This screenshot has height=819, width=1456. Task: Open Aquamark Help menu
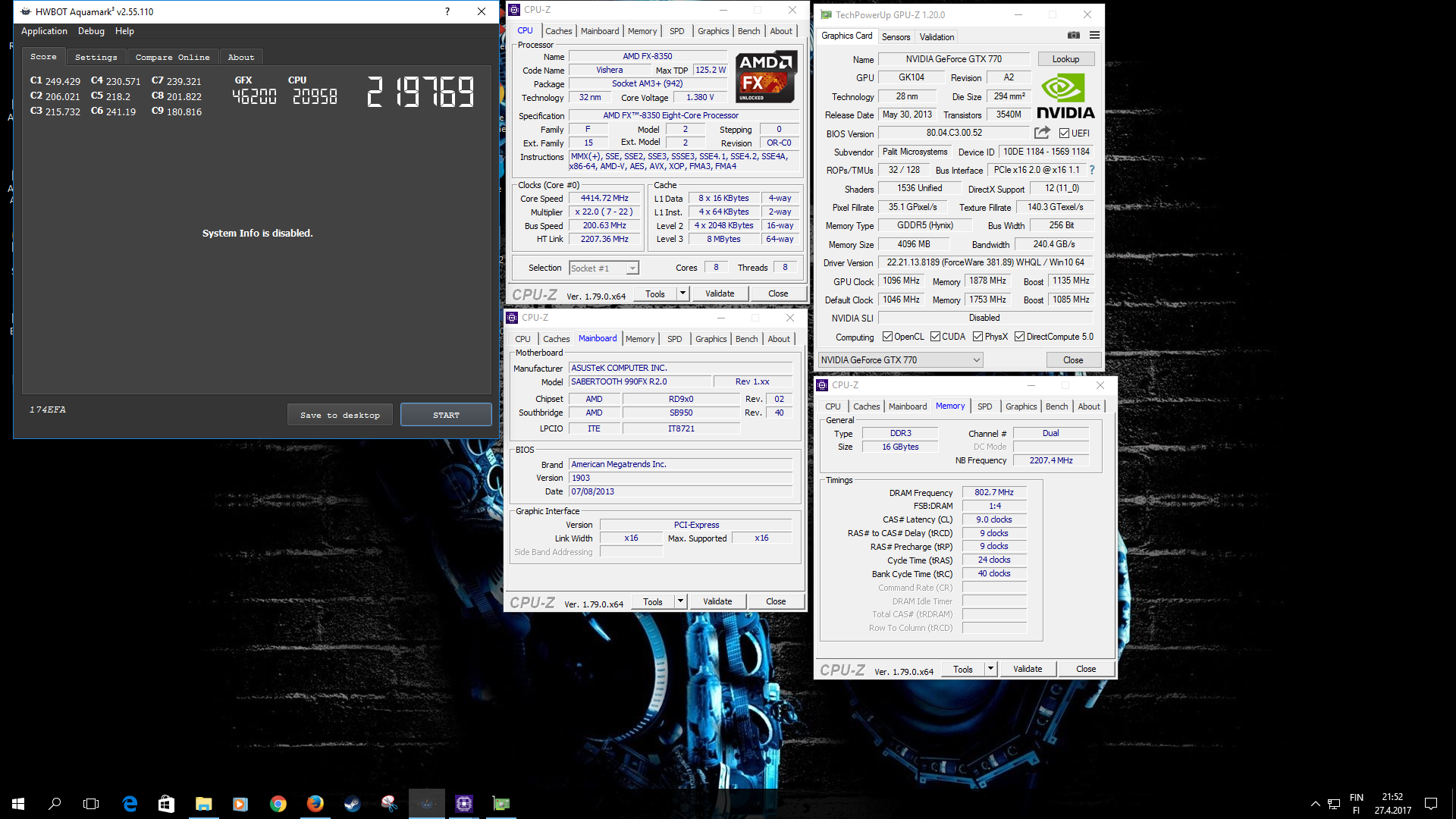point(124,31)
